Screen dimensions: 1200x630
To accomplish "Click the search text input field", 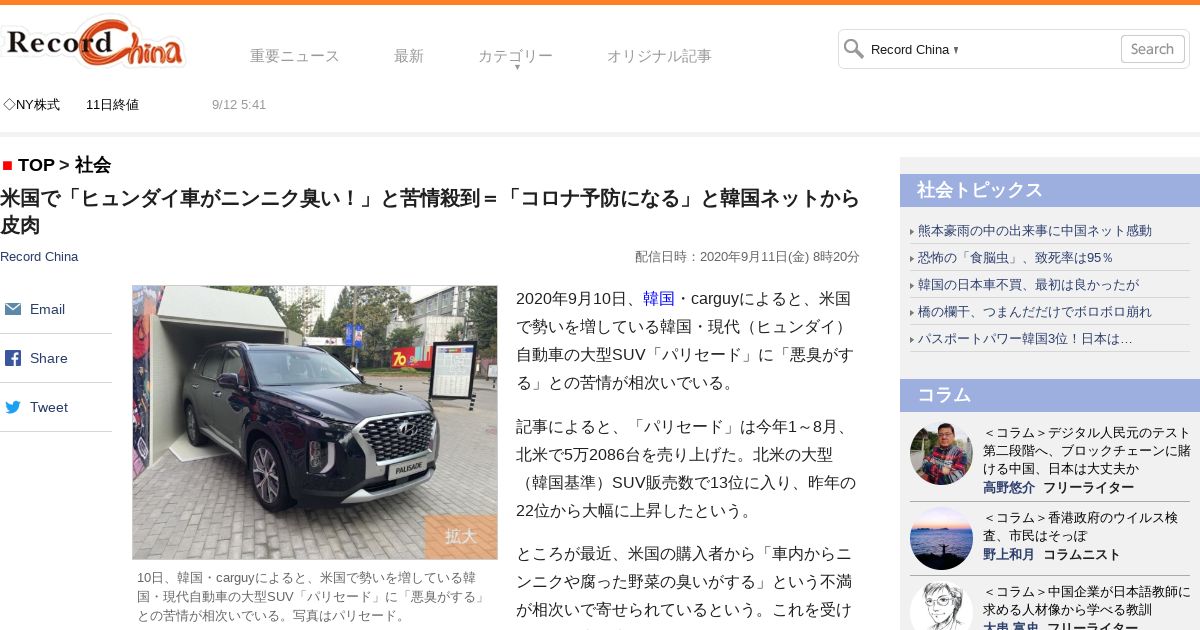I will [x=1038, y=49].
